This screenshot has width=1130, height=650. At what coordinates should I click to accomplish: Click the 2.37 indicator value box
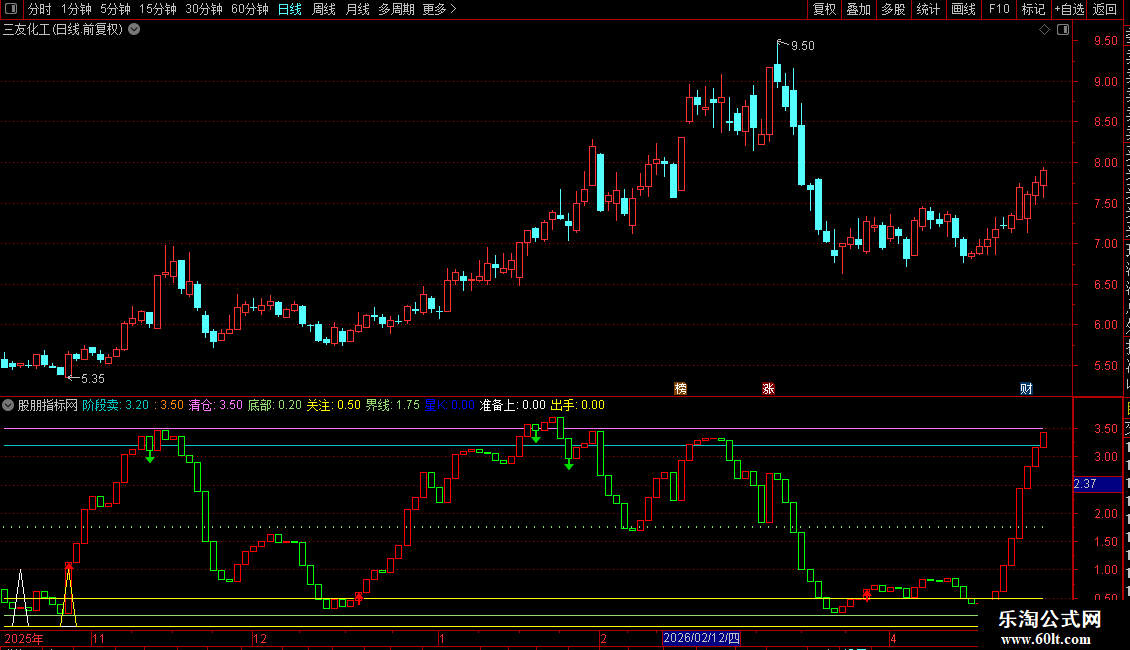(1097, 484)
